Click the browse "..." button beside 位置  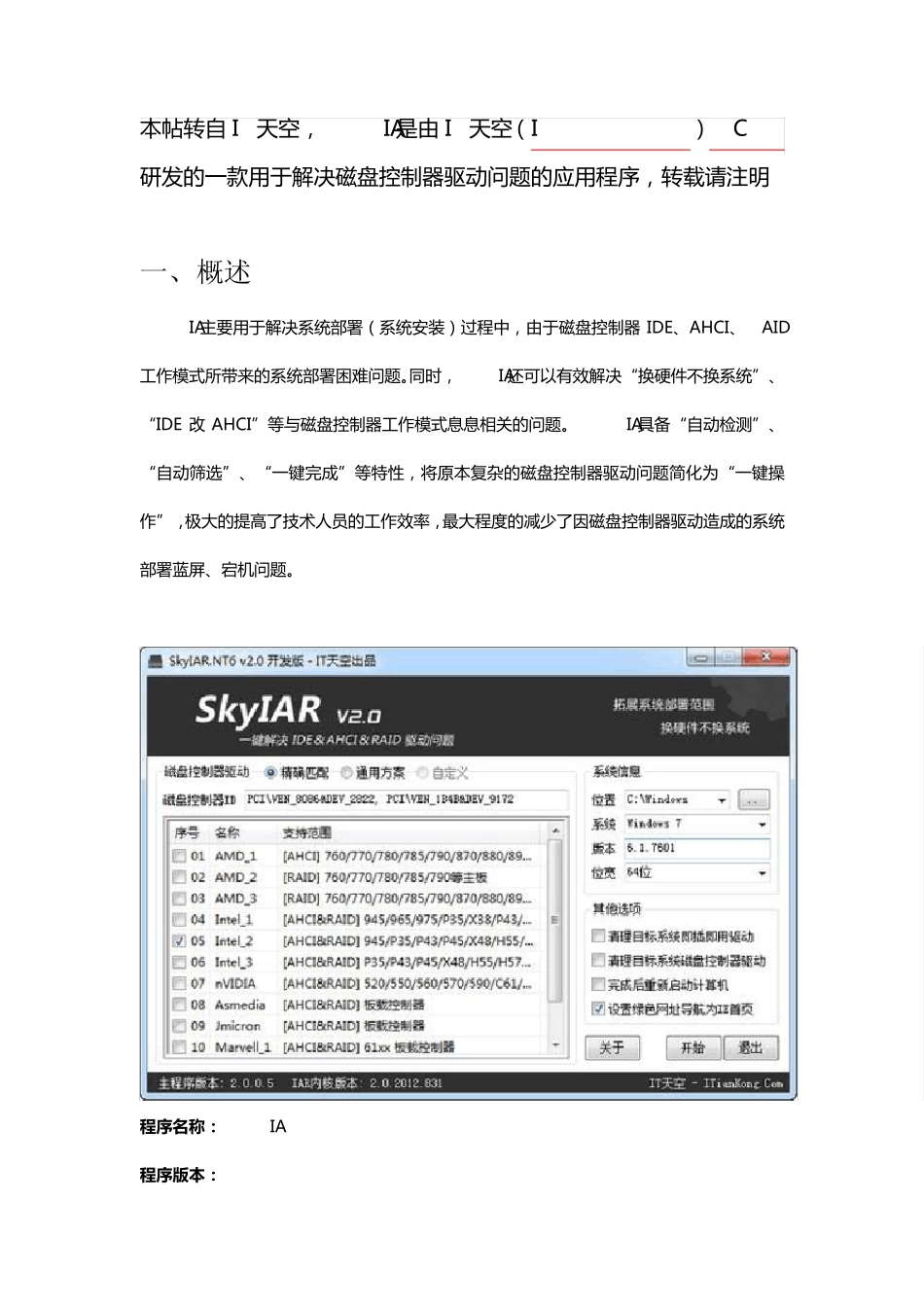pos(754,800)
